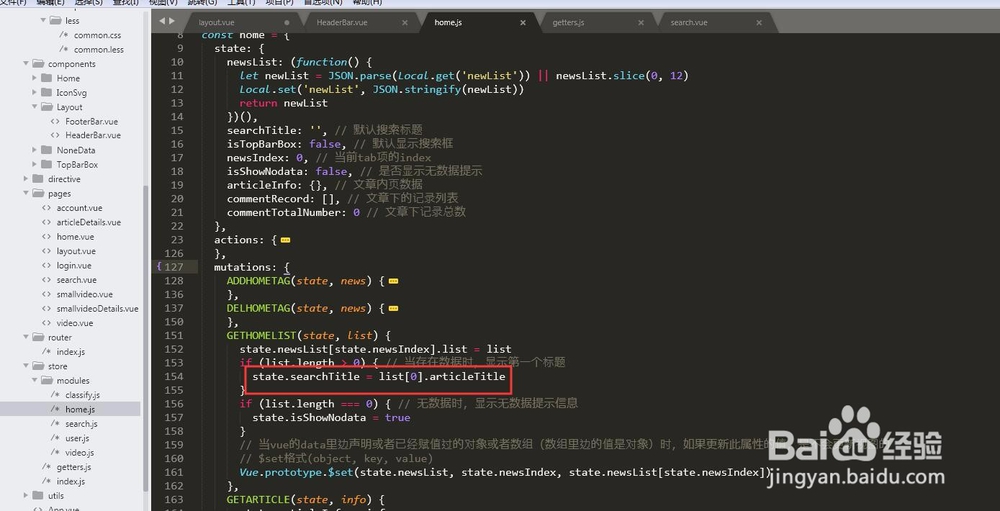The width and height of the screenshot is (1000, 511).
Task: Unfold the ADDHOMETAG folded code marker
Action: pos(393,281)
